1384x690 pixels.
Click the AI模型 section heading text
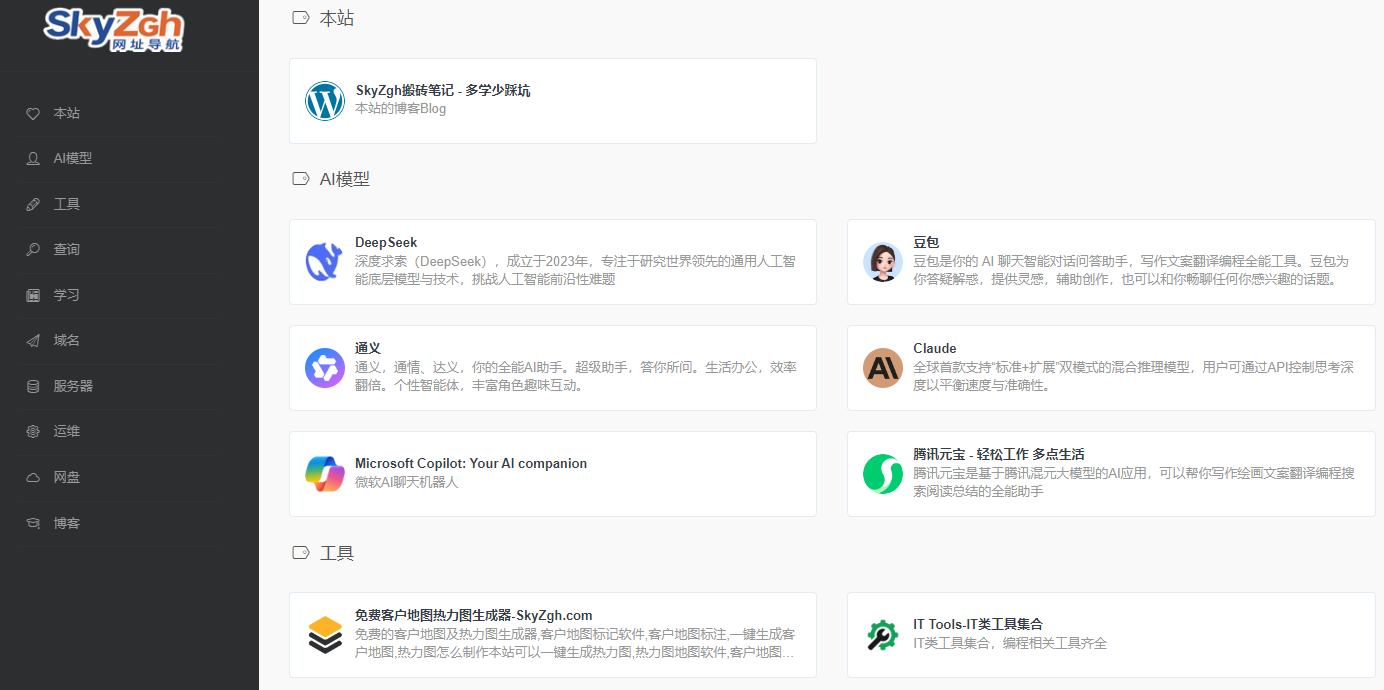(x=345, y=179)
